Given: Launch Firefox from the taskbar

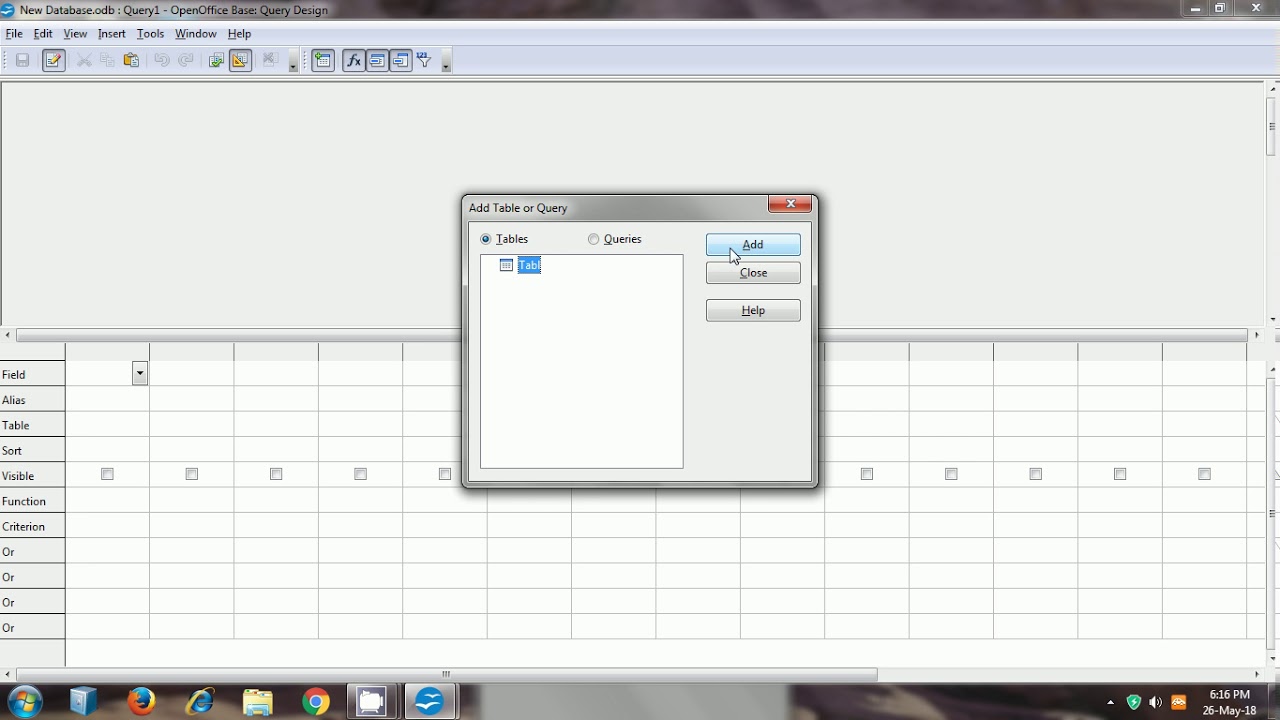Looking at the screenshot, I should coord(141,701).
